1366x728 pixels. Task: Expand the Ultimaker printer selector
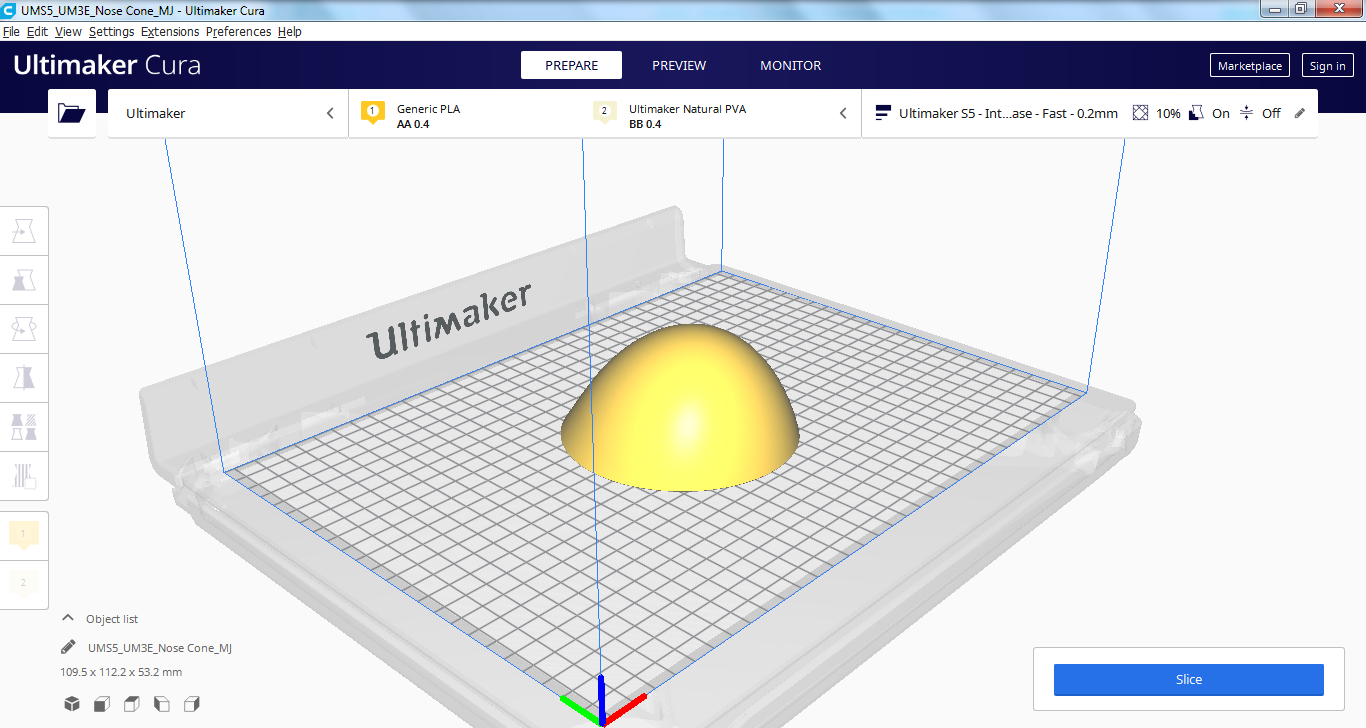228,113
